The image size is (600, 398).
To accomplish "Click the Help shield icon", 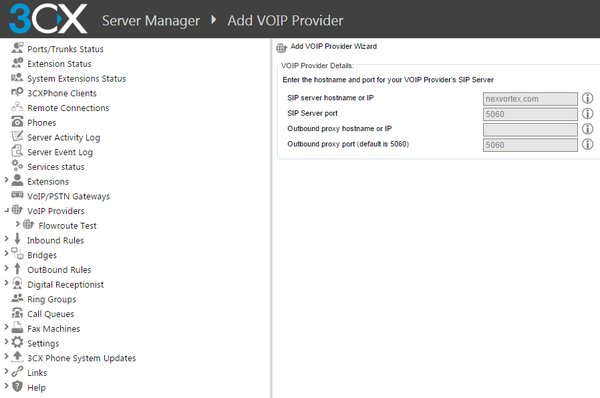I will pos(17,387).
